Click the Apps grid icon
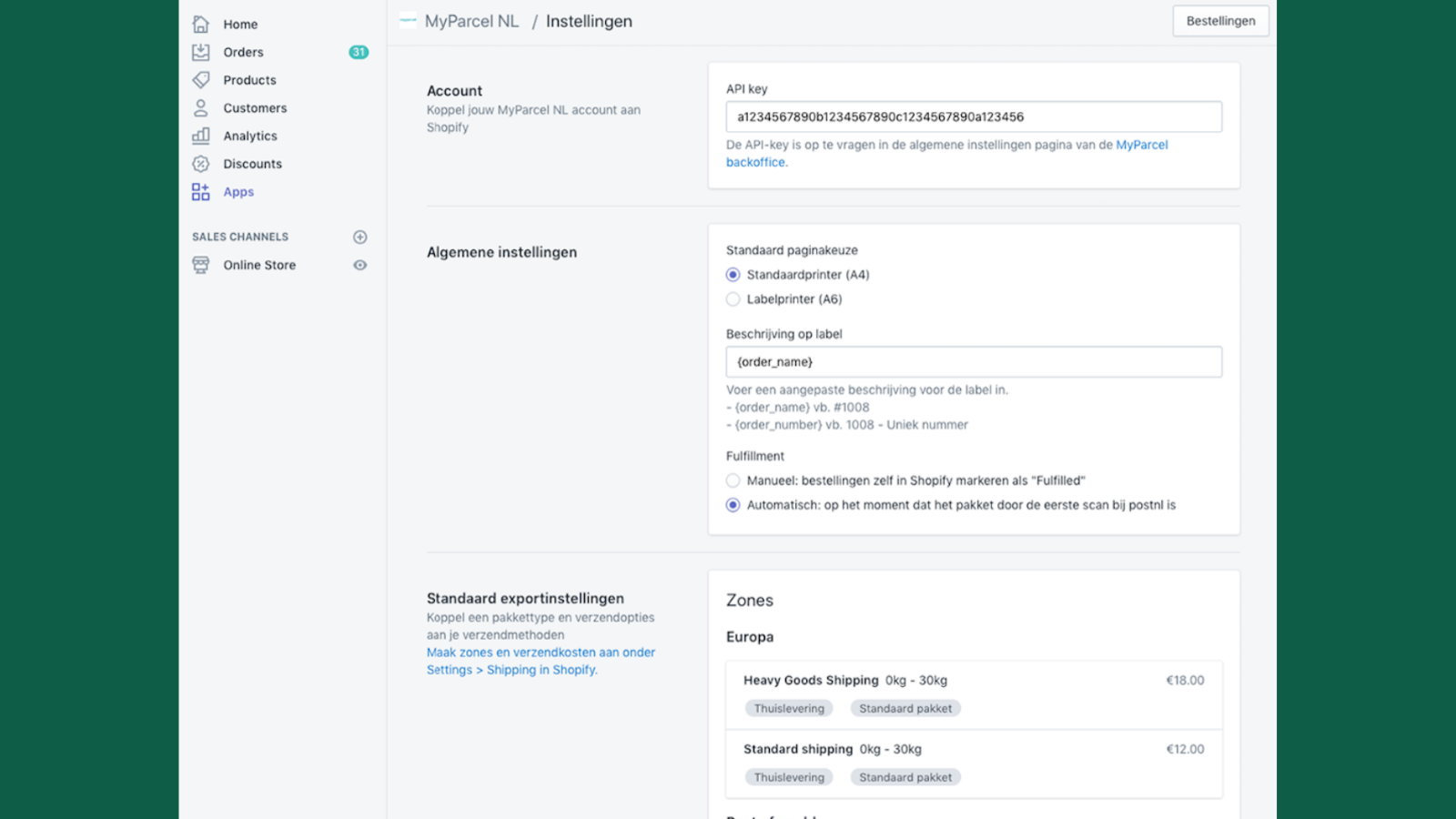 tap(201, 192)
